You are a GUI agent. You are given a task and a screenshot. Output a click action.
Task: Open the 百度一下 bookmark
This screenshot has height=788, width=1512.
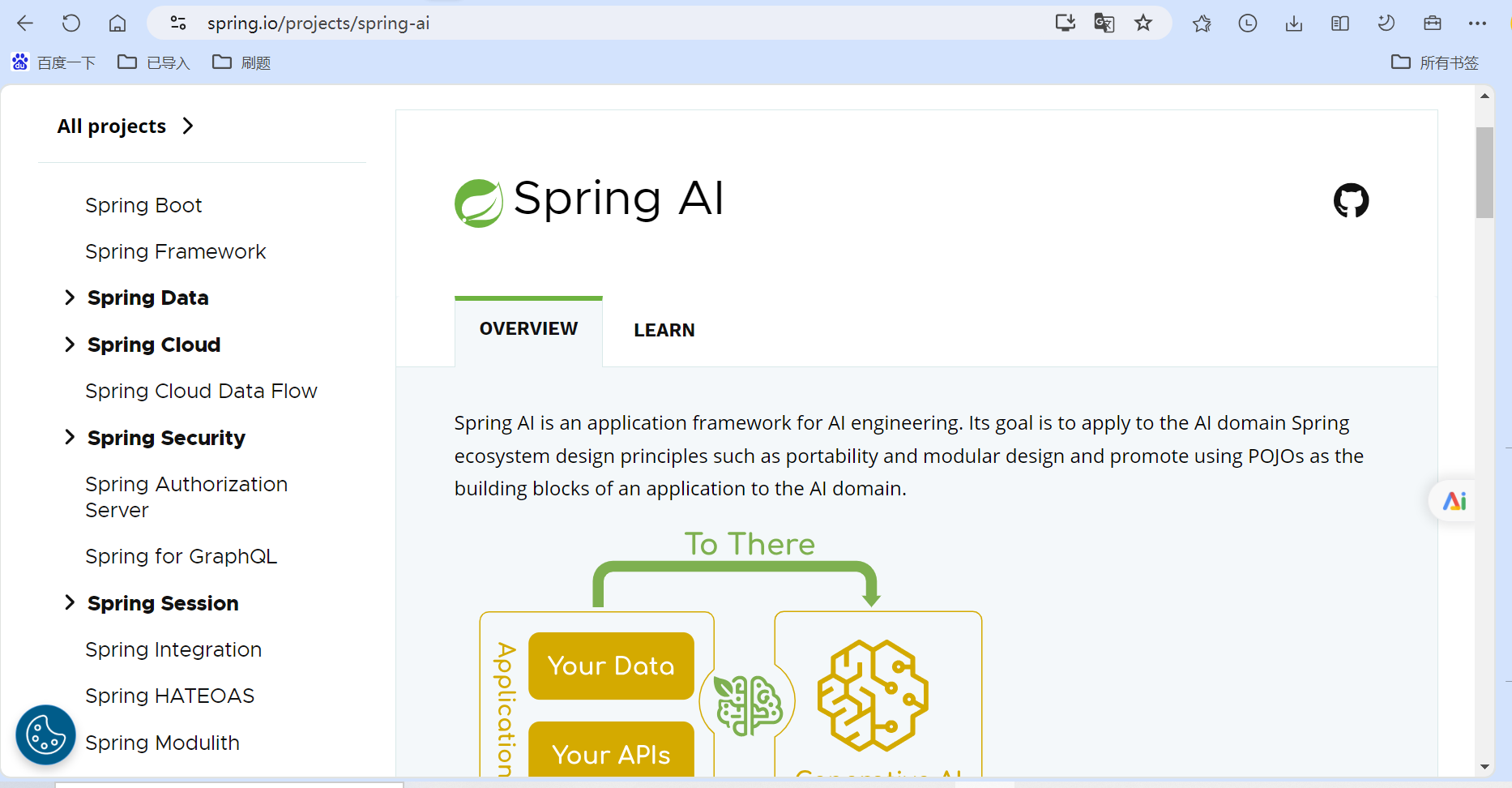point(53,62)
